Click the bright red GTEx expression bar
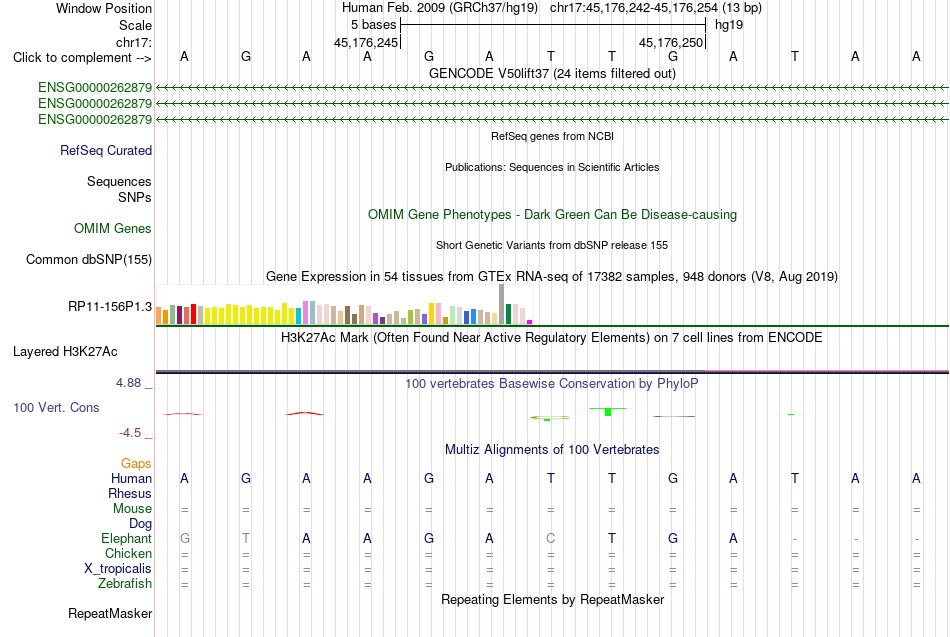 193,314
